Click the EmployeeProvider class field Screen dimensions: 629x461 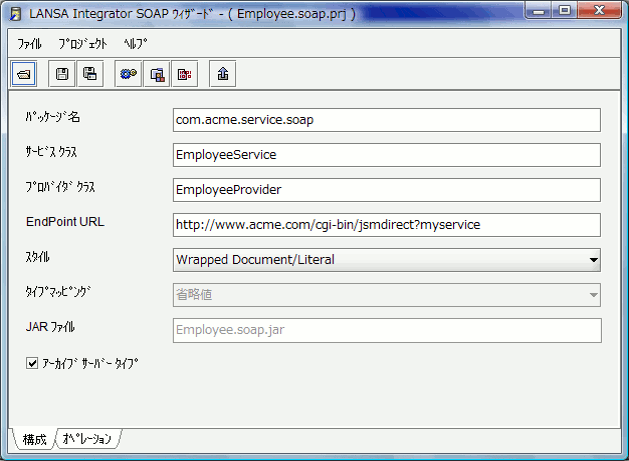[387, 190]
